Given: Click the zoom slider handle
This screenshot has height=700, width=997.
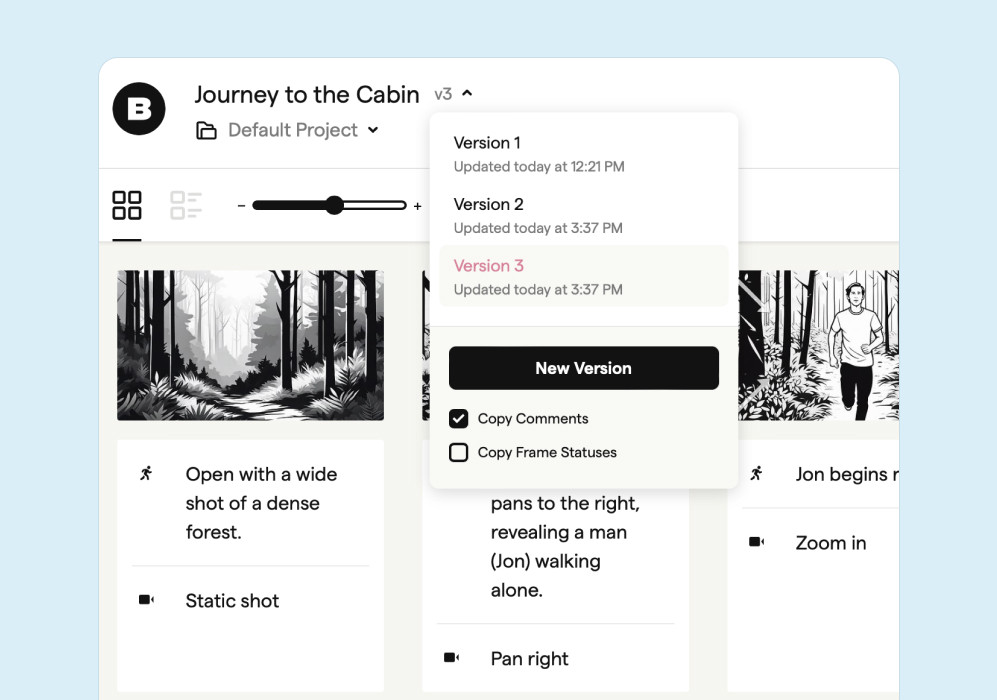Looking at the screenshot, I should [x=334, y=206].
